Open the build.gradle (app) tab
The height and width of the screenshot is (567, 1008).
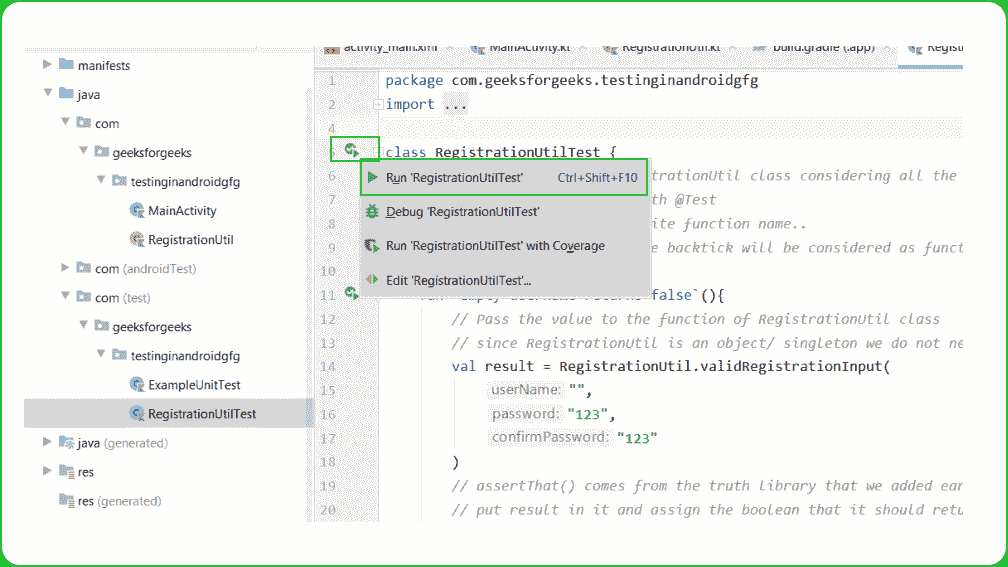[820, 47]
